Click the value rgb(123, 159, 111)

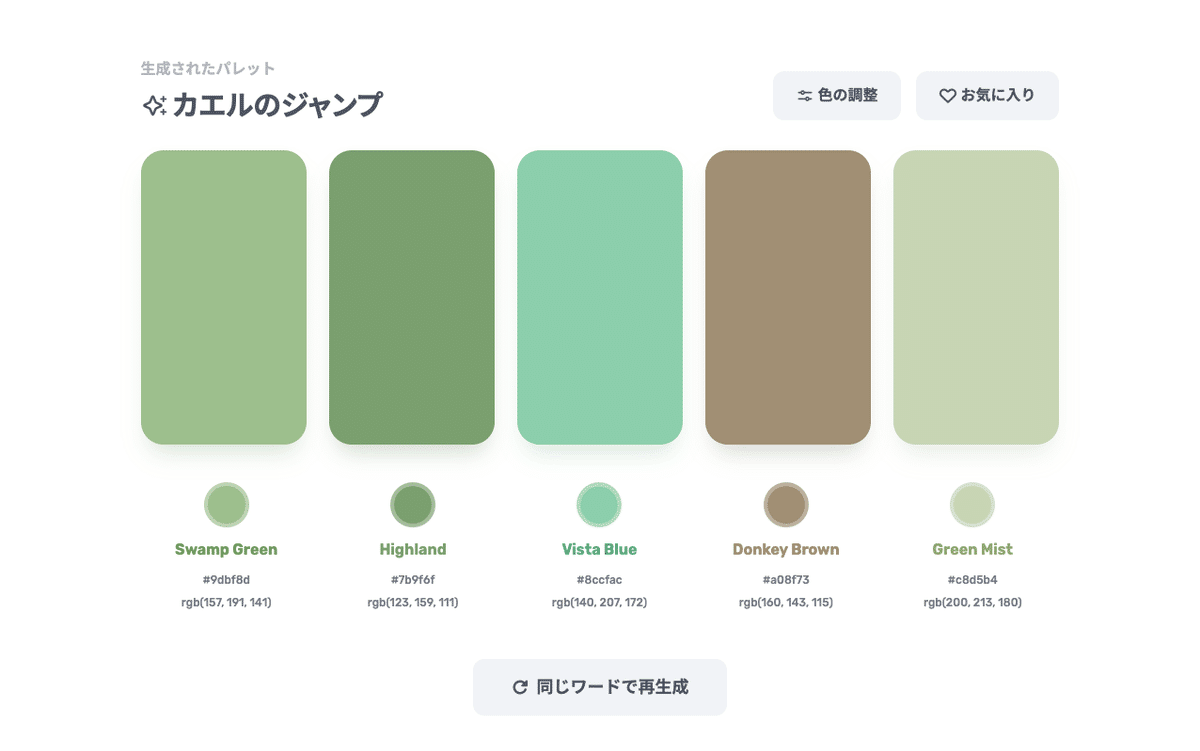(x=413, y=602)
